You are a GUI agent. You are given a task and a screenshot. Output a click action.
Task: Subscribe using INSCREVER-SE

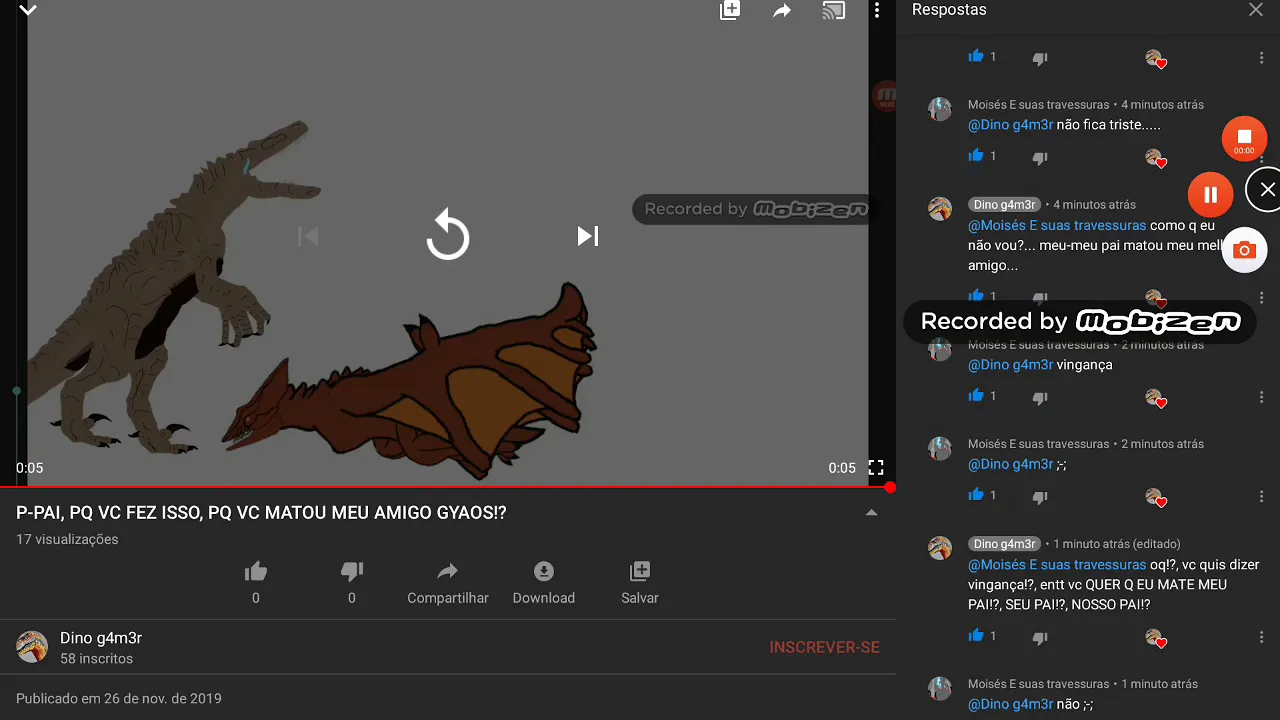point(824,647)
